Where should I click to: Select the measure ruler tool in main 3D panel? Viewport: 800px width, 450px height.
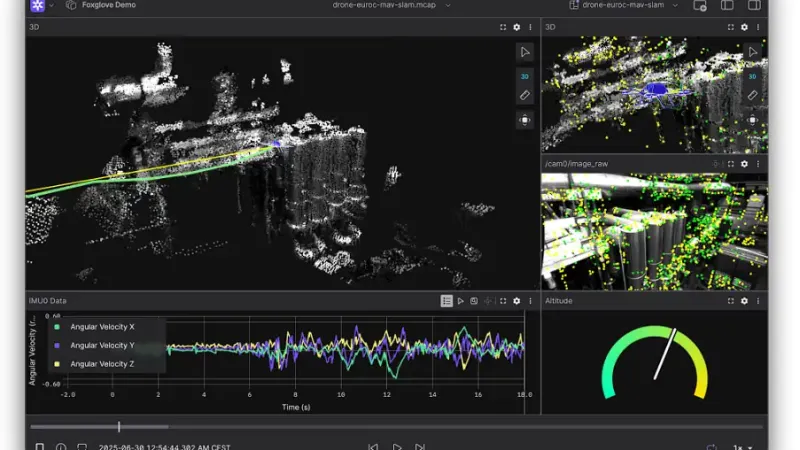pyautogui.click(x=525, y=96)
